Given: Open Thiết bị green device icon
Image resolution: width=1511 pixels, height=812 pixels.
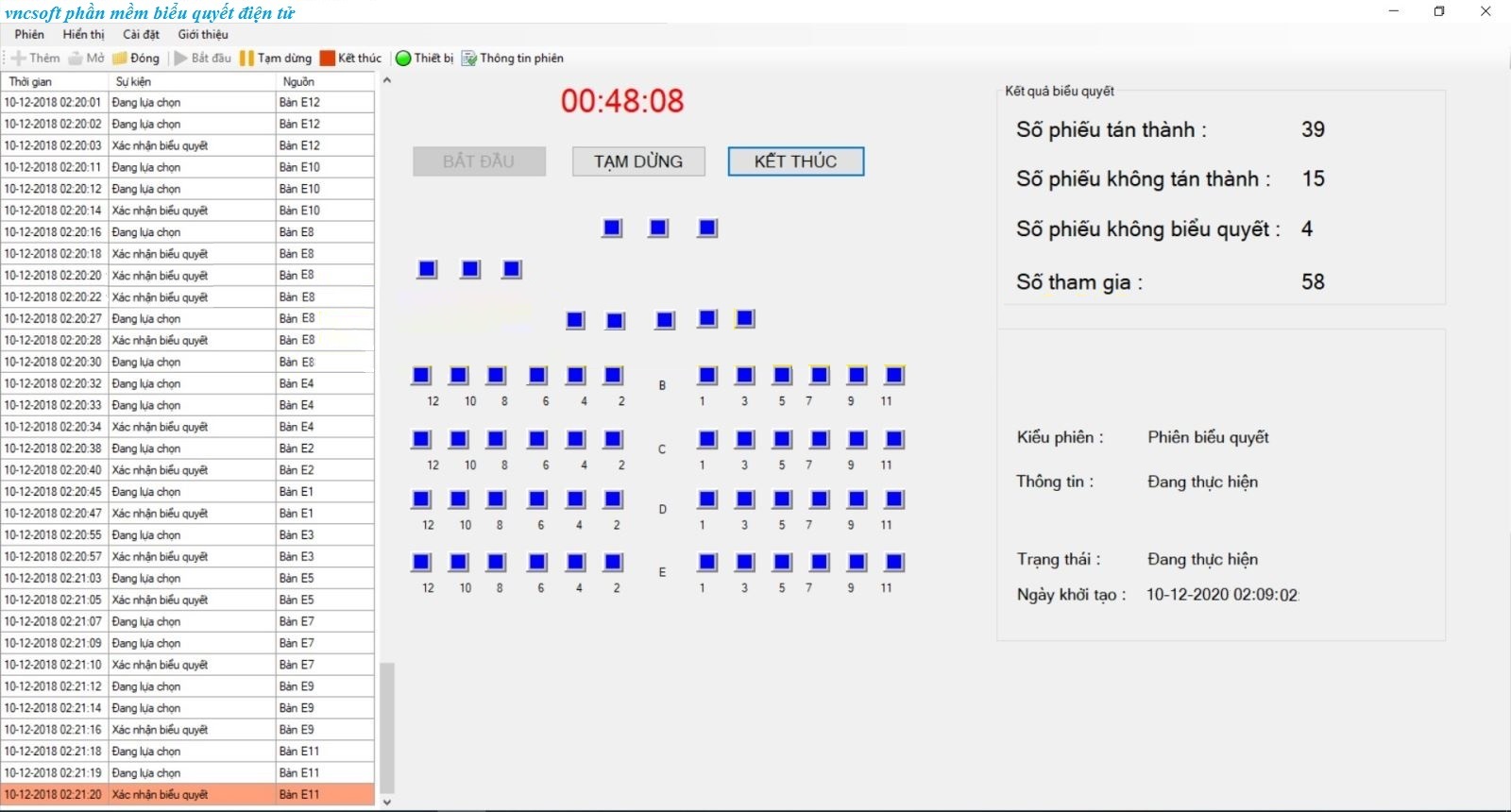Looking at the screenshot, I should pyautogui.click(x=403, y=59).
